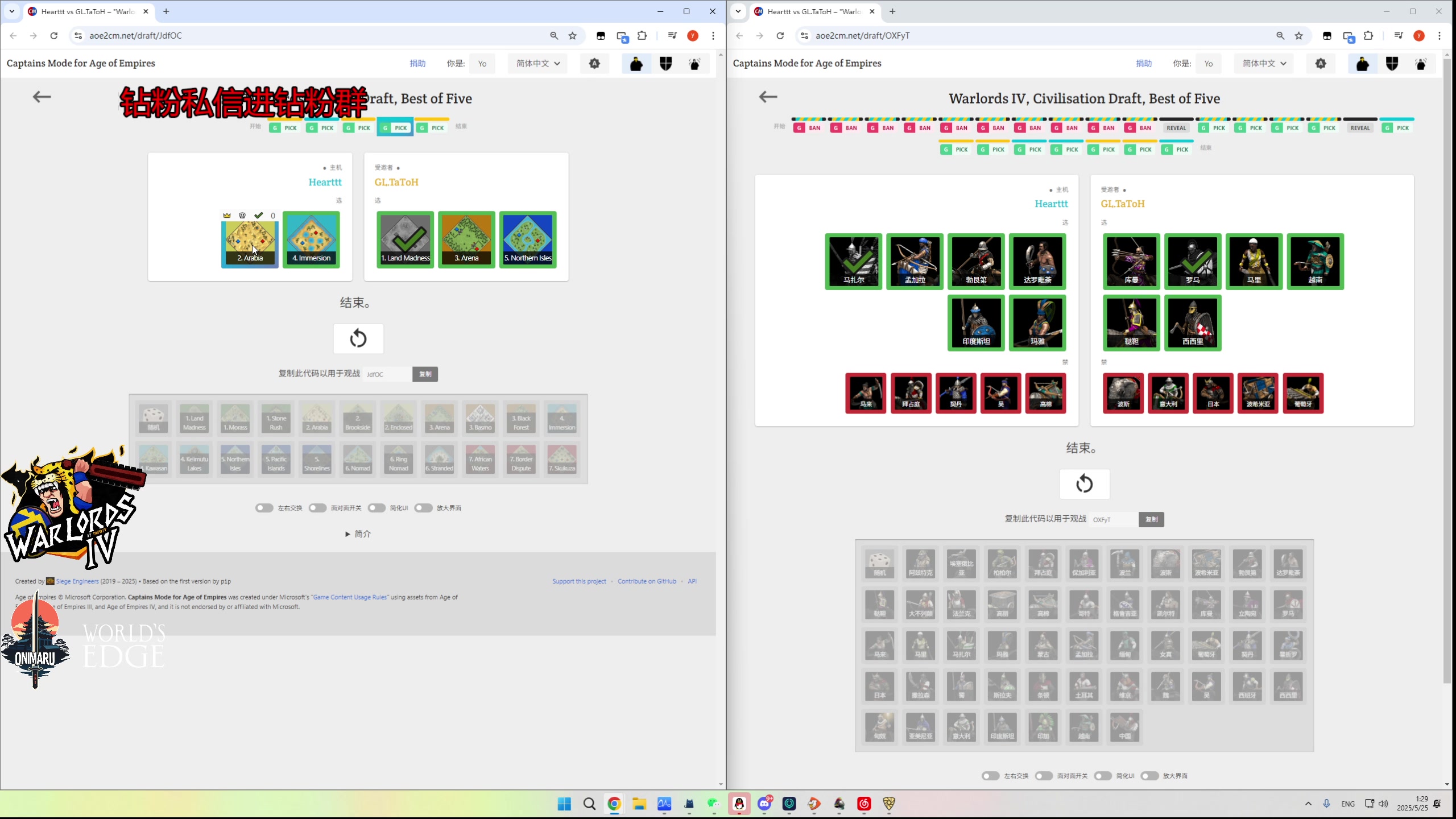Open tab search dropdown in left Chrome

11,11
